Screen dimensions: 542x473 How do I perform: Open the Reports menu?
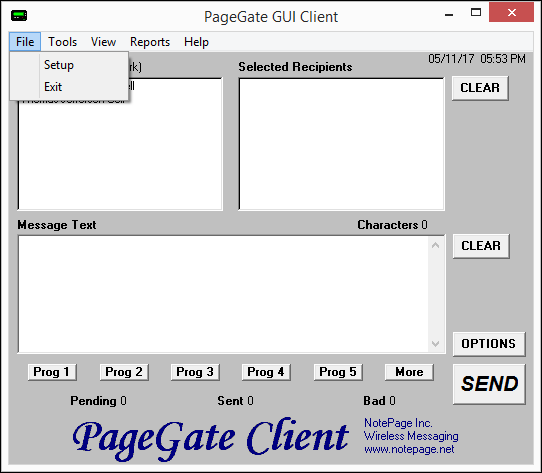coord(150,42)
